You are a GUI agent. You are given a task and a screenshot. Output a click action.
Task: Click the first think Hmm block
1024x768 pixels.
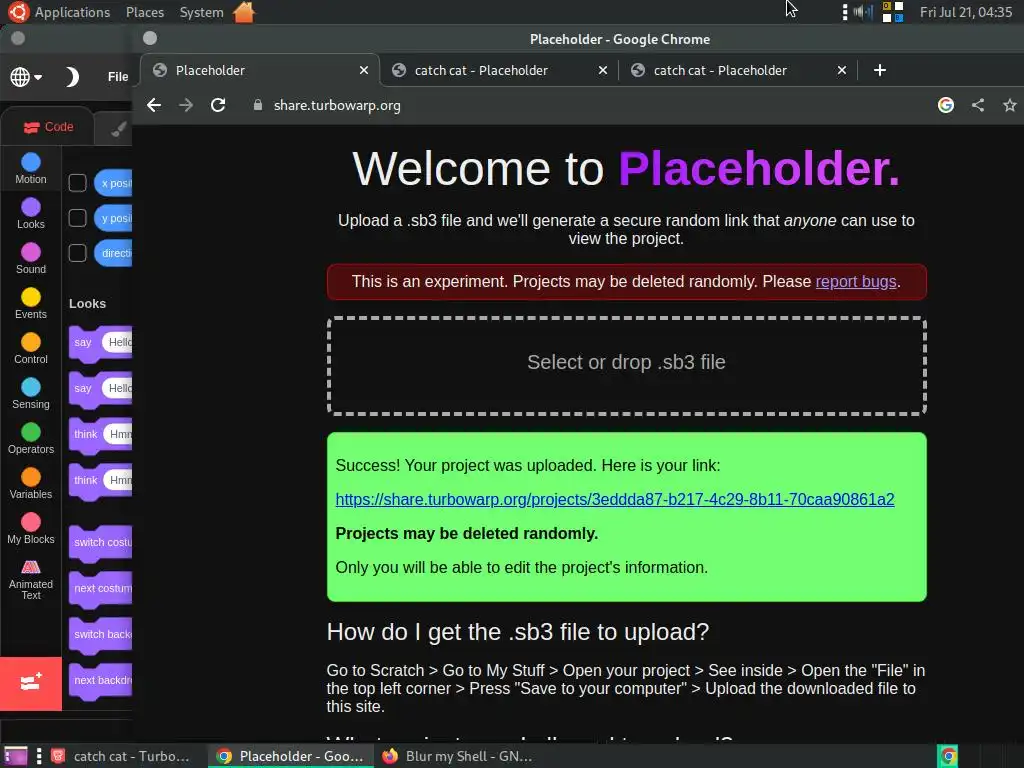coord(101,434)
